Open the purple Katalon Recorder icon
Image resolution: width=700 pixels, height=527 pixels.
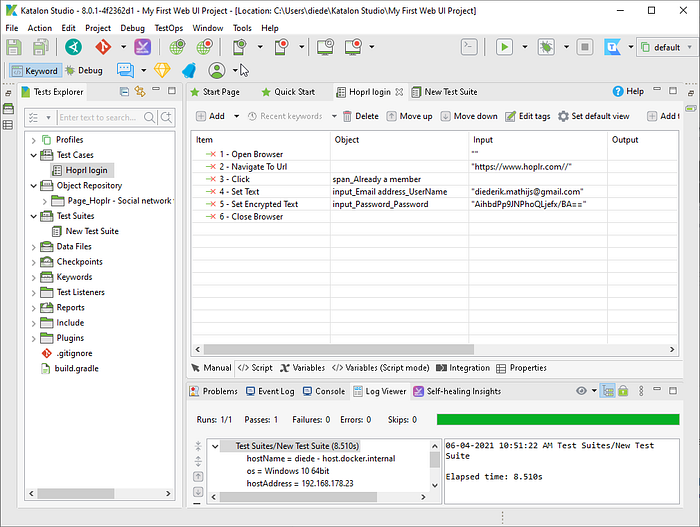click(x=142, y=47)
